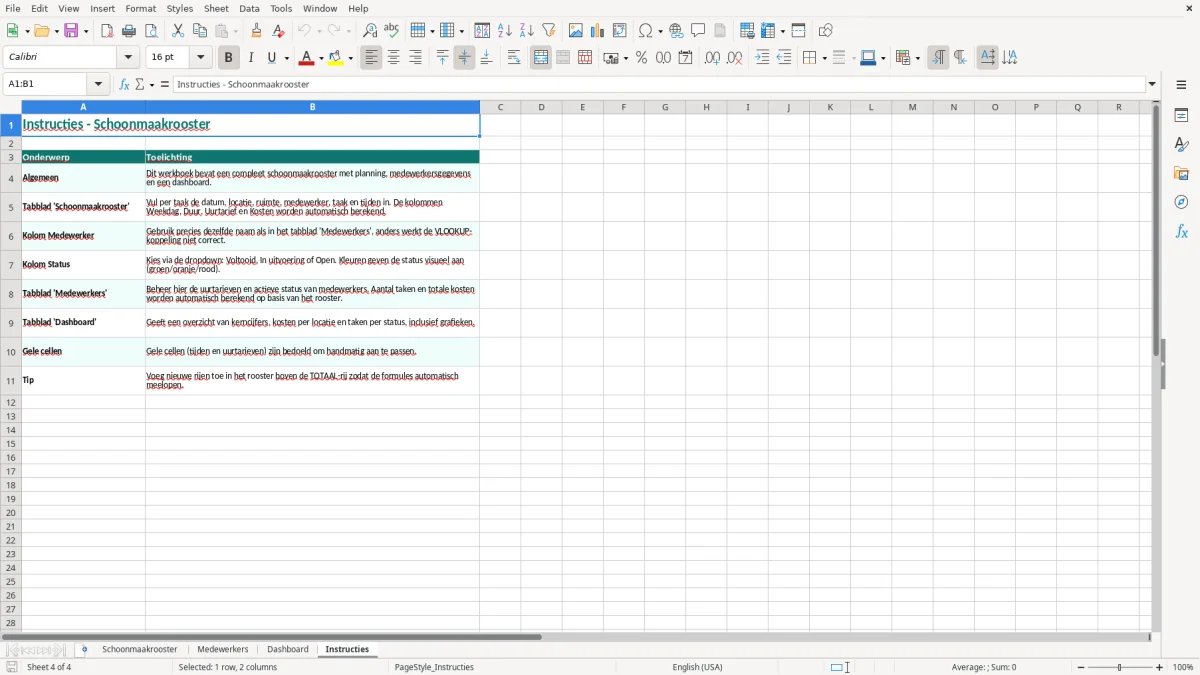Expand the Name Box dropdown

(98, 85)
